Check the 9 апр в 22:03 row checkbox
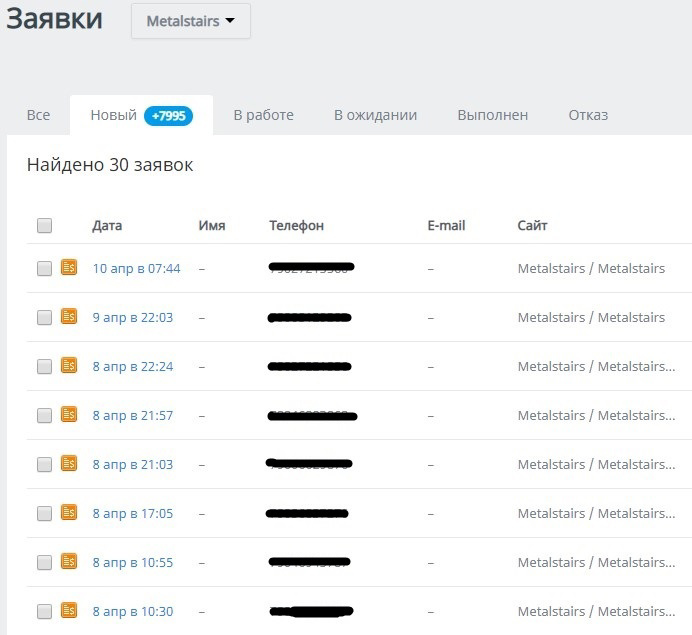692x635 pixels. coord(45,317)
